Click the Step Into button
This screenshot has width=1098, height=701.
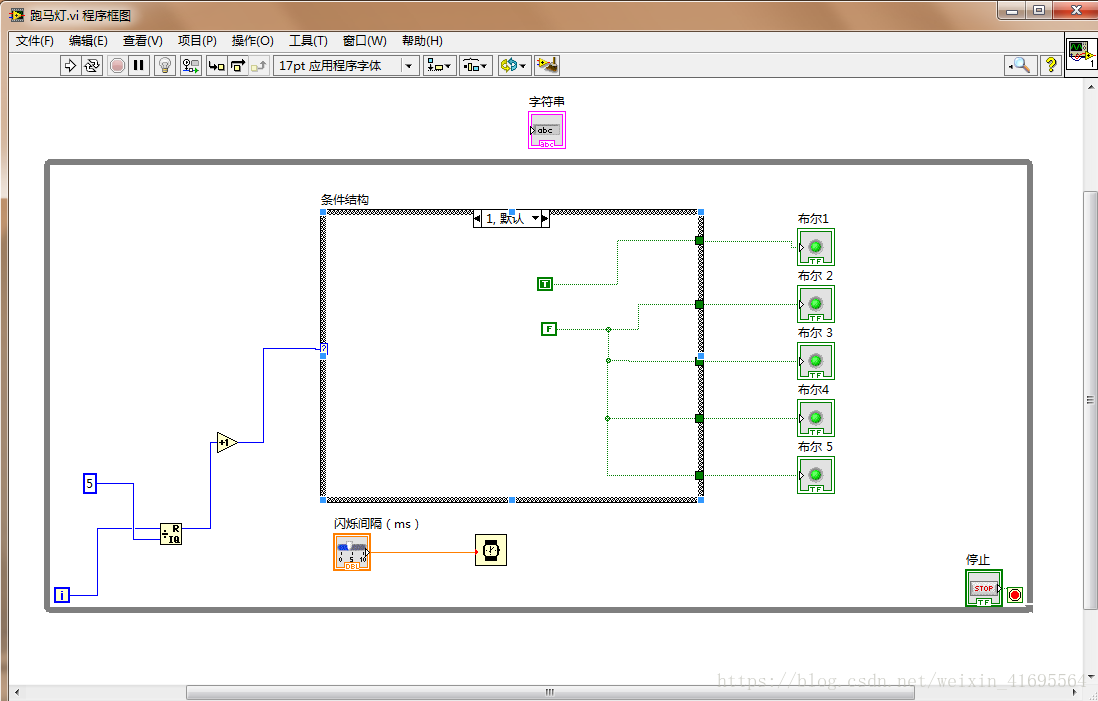click(216, 66)
